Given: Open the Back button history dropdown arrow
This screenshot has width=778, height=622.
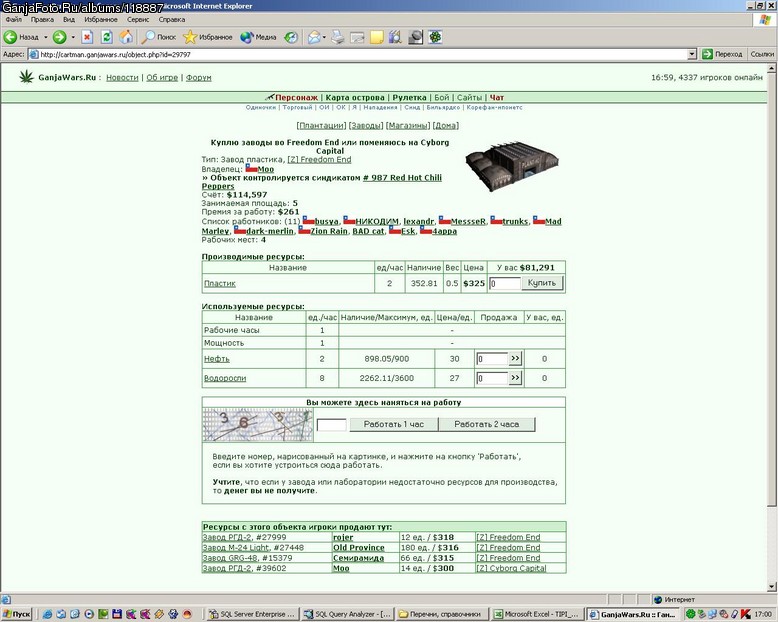Looking at the screenshot, I should point(46,37).
